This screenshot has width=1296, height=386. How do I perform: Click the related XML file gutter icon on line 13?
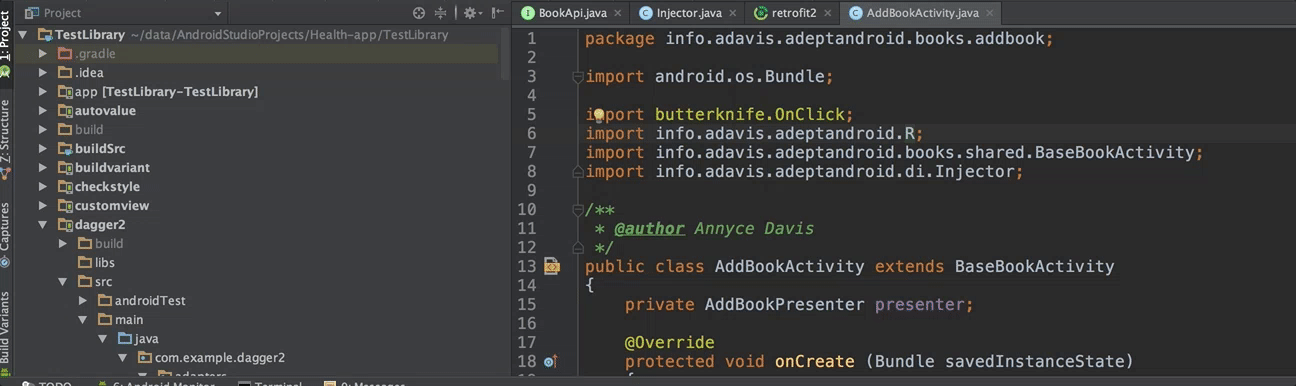coord(551,267)
